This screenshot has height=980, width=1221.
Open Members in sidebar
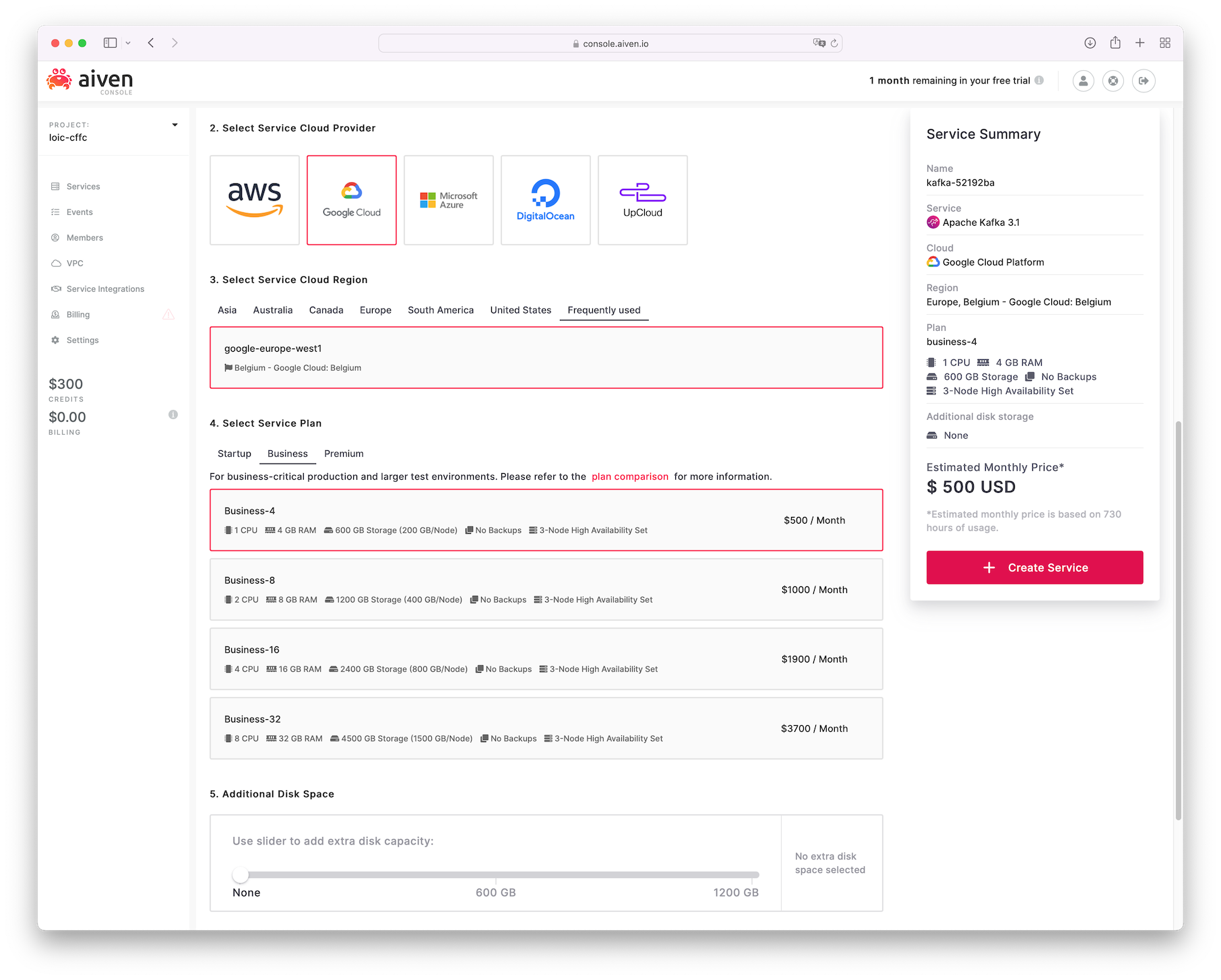pos(85,238)
